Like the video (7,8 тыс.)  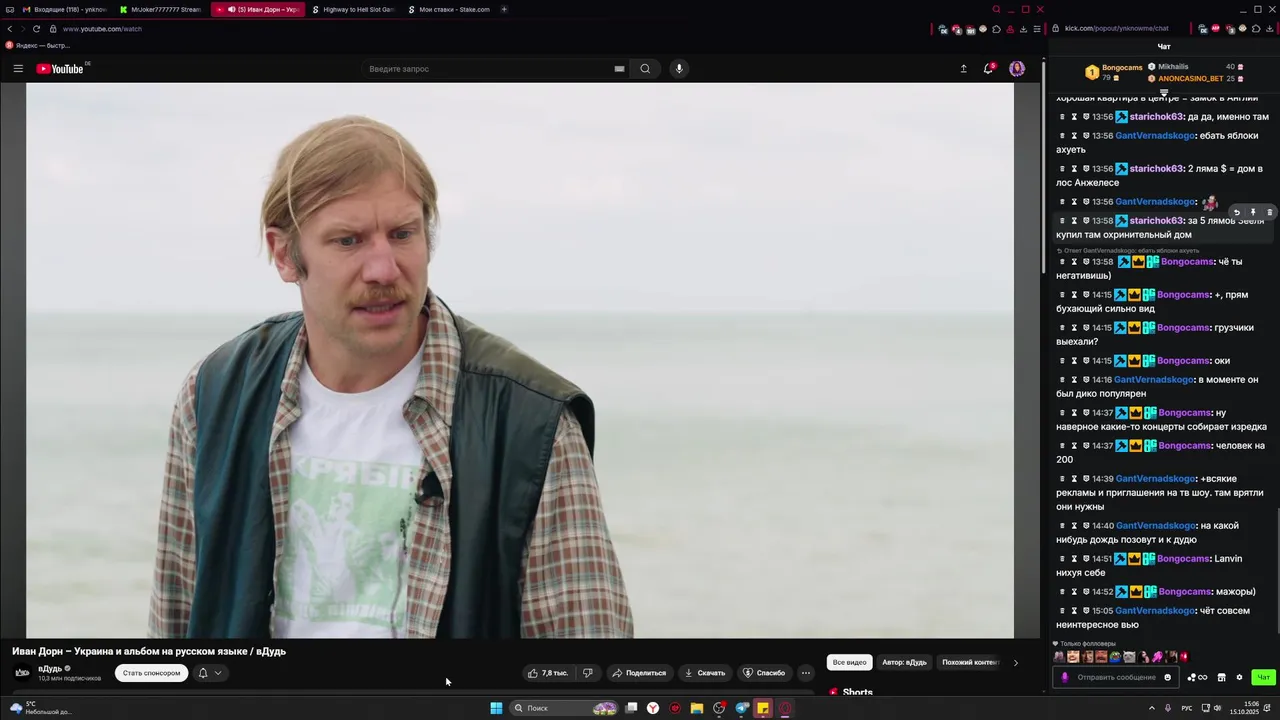coord(548,673)
